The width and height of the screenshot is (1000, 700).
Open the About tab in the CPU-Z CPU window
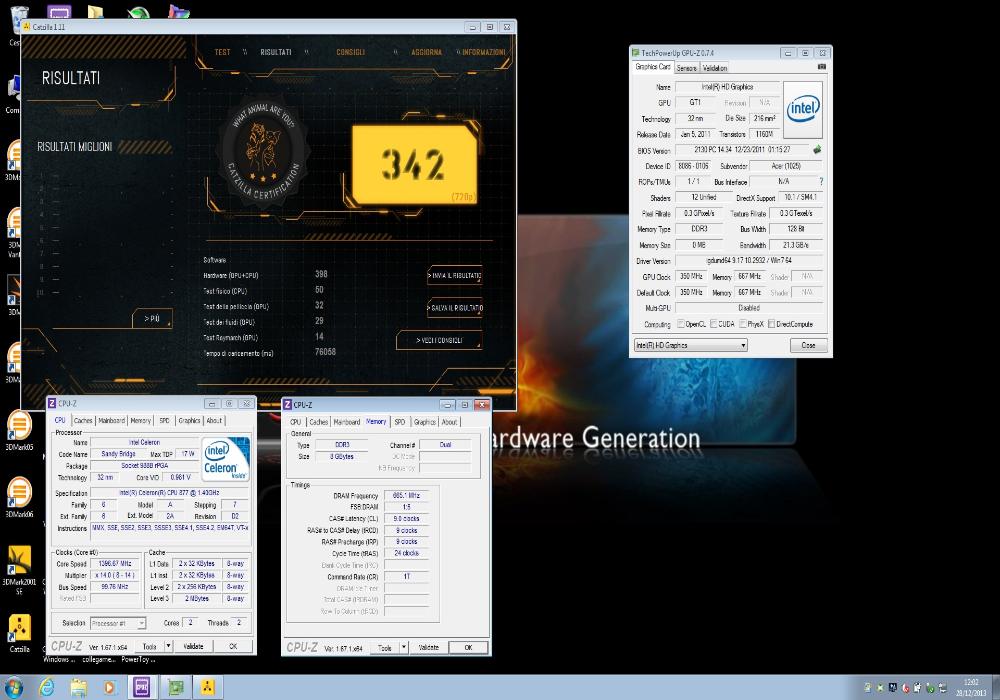[214, 421]
